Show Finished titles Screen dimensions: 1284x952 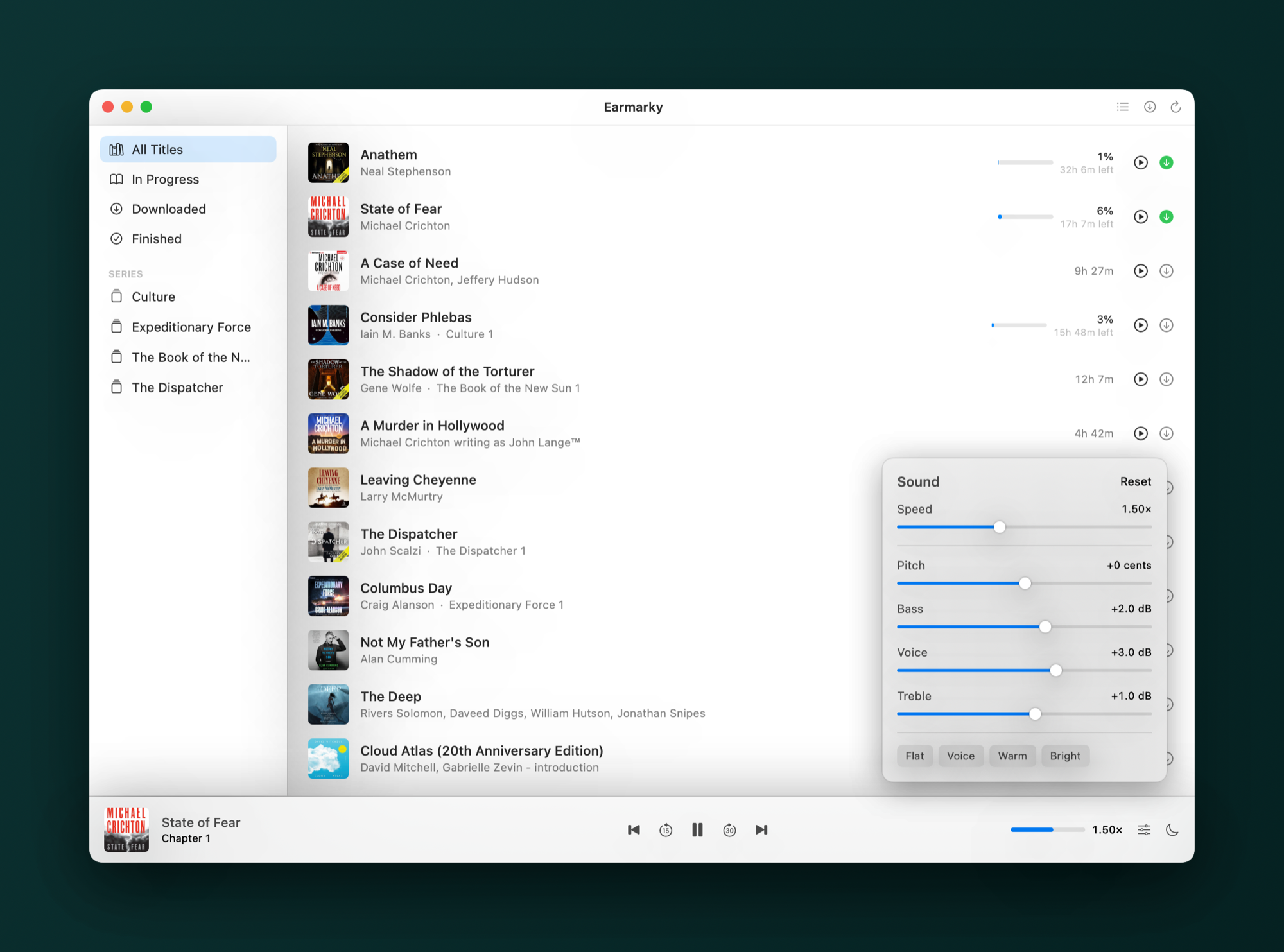[188, 239]
